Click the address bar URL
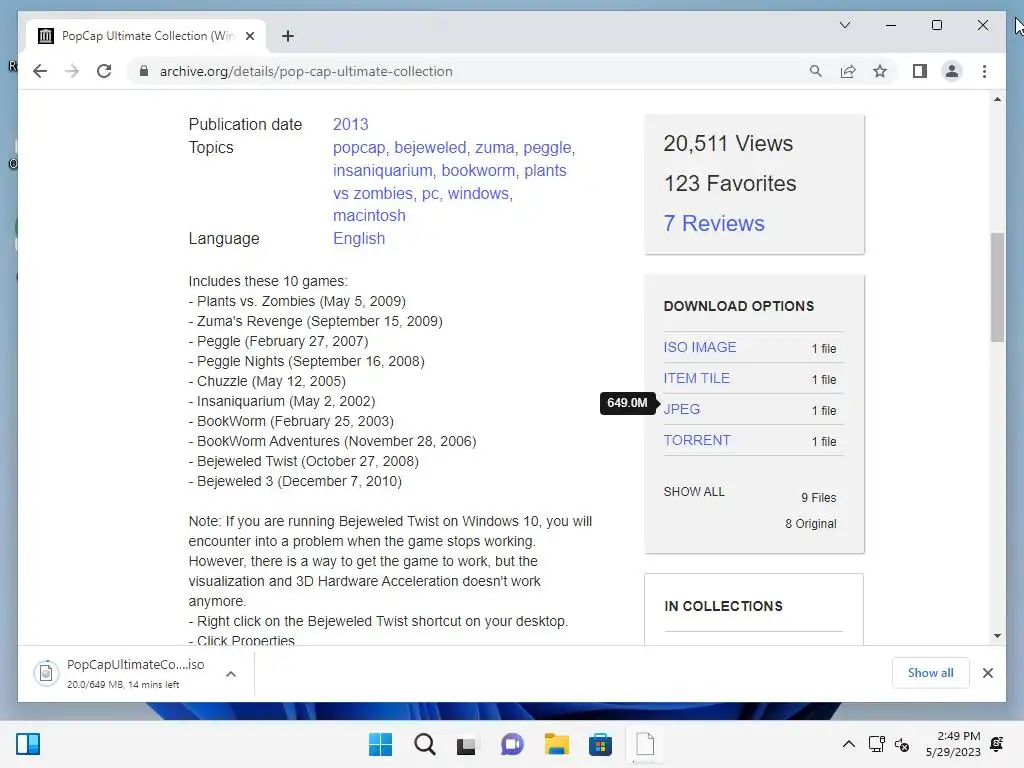1024x768 pixels. [x=306, y=71]
